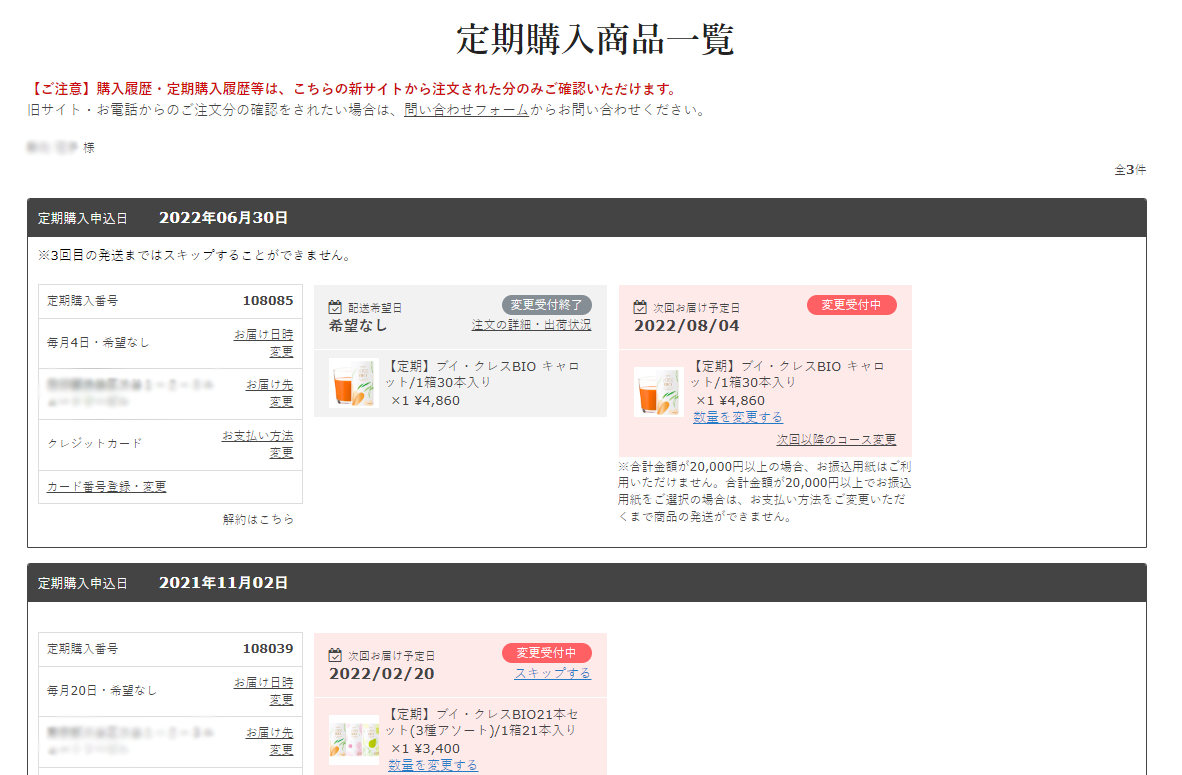1182x775 pixels.
Task: Change お届け日時 for order 108085
Action: click(x=264, y=343)
